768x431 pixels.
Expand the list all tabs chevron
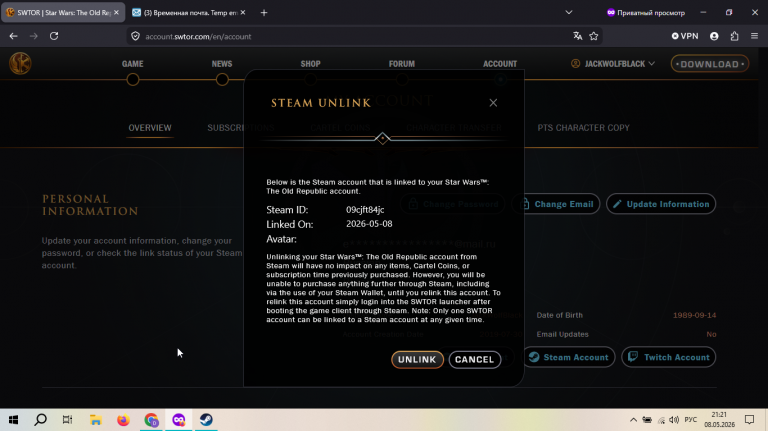(x=569, y=13)
